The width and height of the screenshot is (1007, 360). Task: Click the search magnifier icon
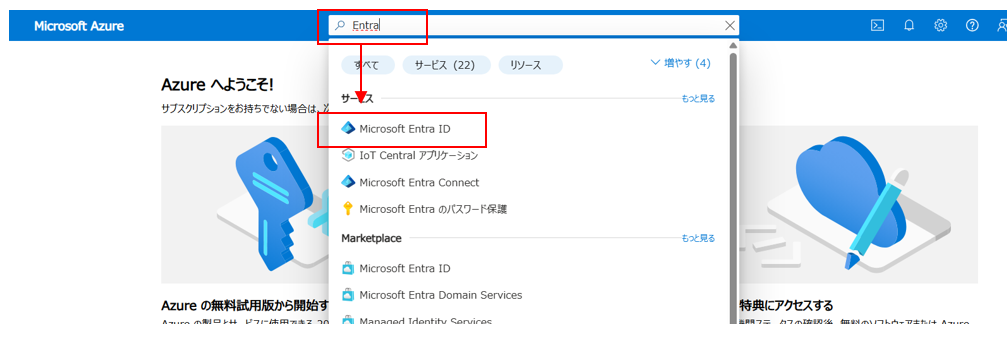point(340,25)
